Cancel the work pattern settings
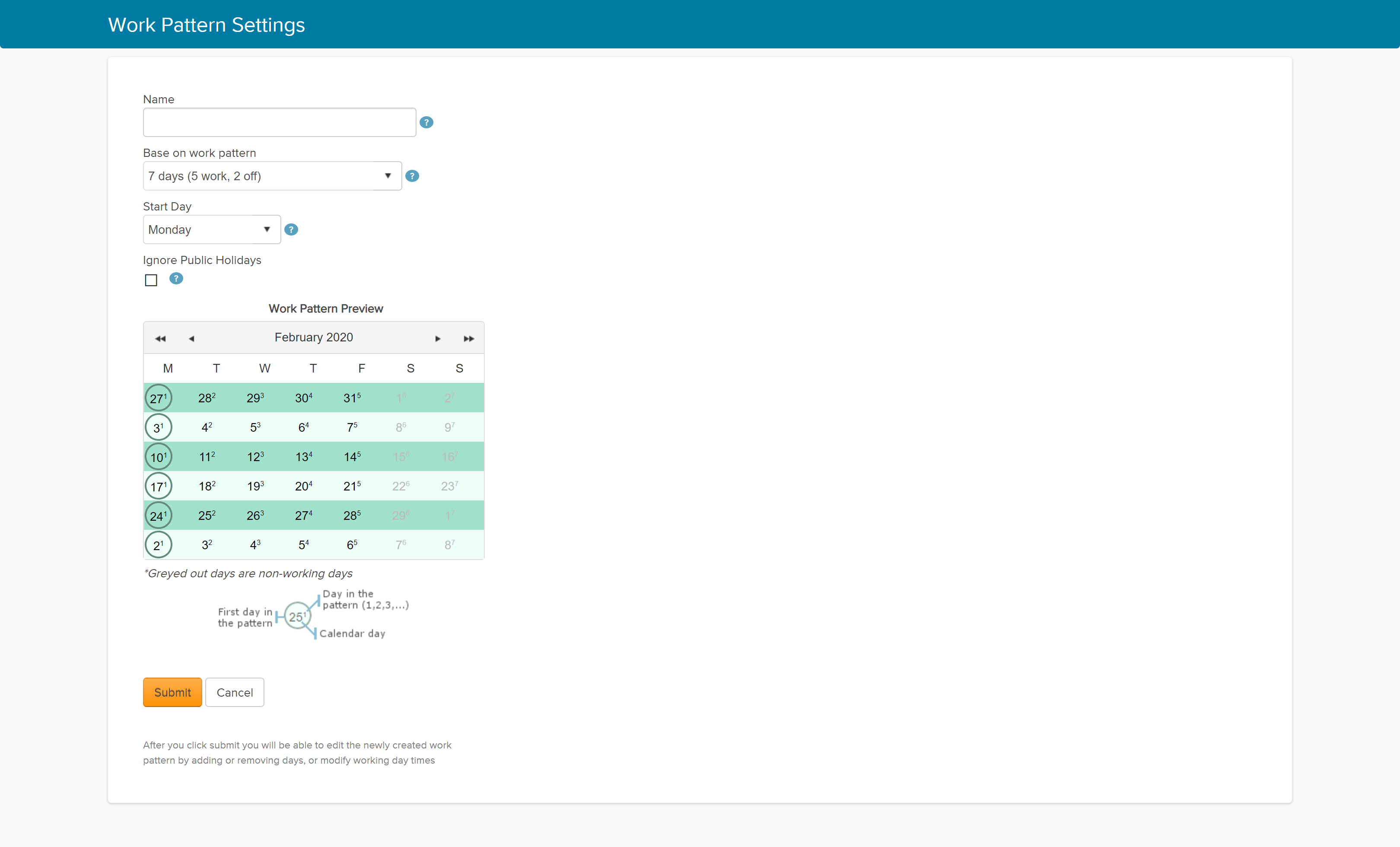This screenshot has height=847, width=1400. click(x=235, y=692)
